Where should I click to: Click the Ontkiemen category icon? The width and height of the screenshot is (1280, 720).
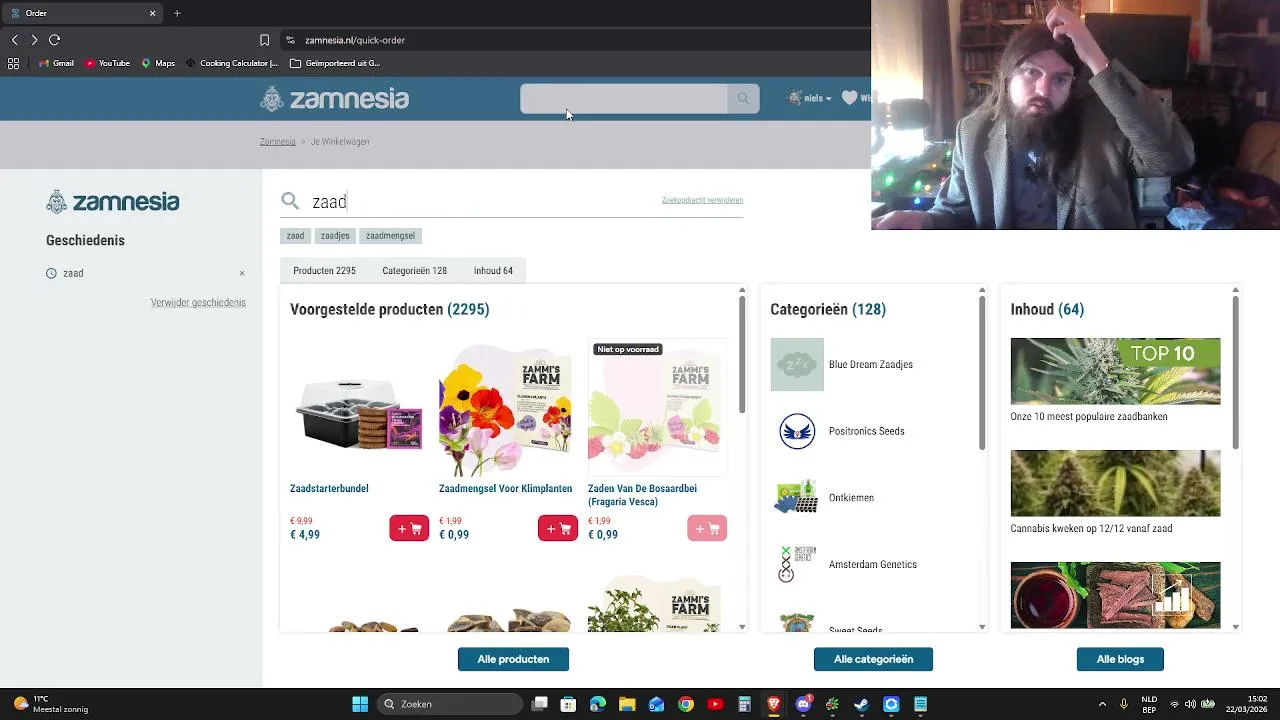(x=796, y=497)
